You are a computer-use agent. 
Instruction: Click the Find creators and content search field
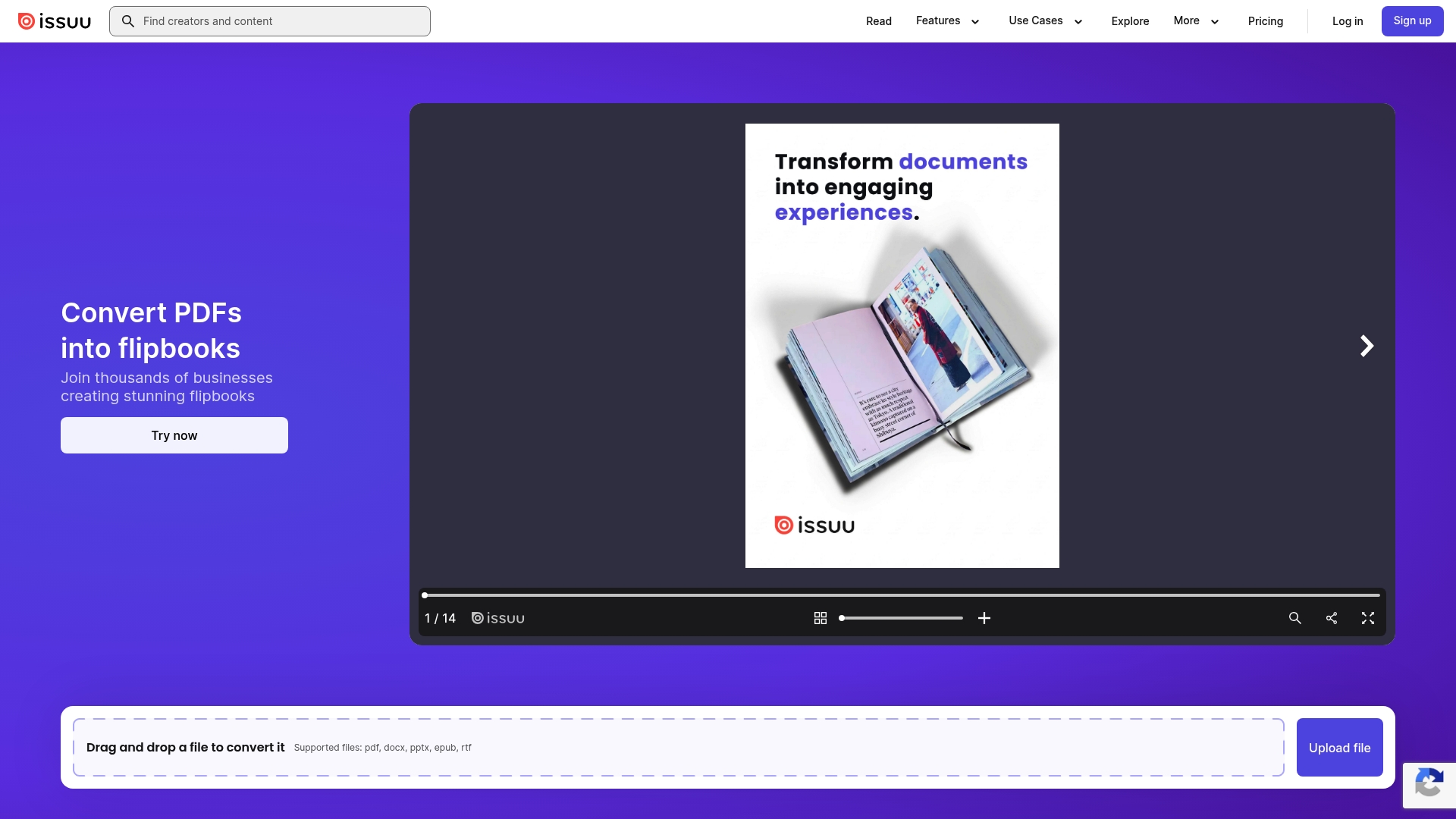269,21
